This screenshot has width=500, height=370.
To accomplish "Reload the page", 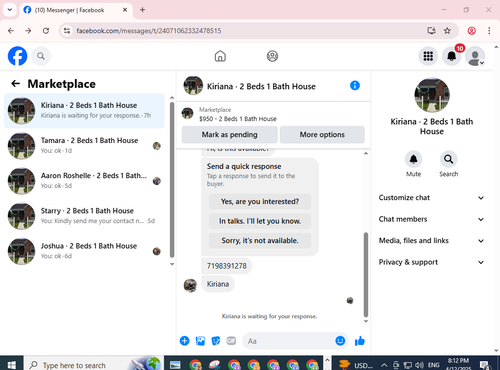I will 46,31.
